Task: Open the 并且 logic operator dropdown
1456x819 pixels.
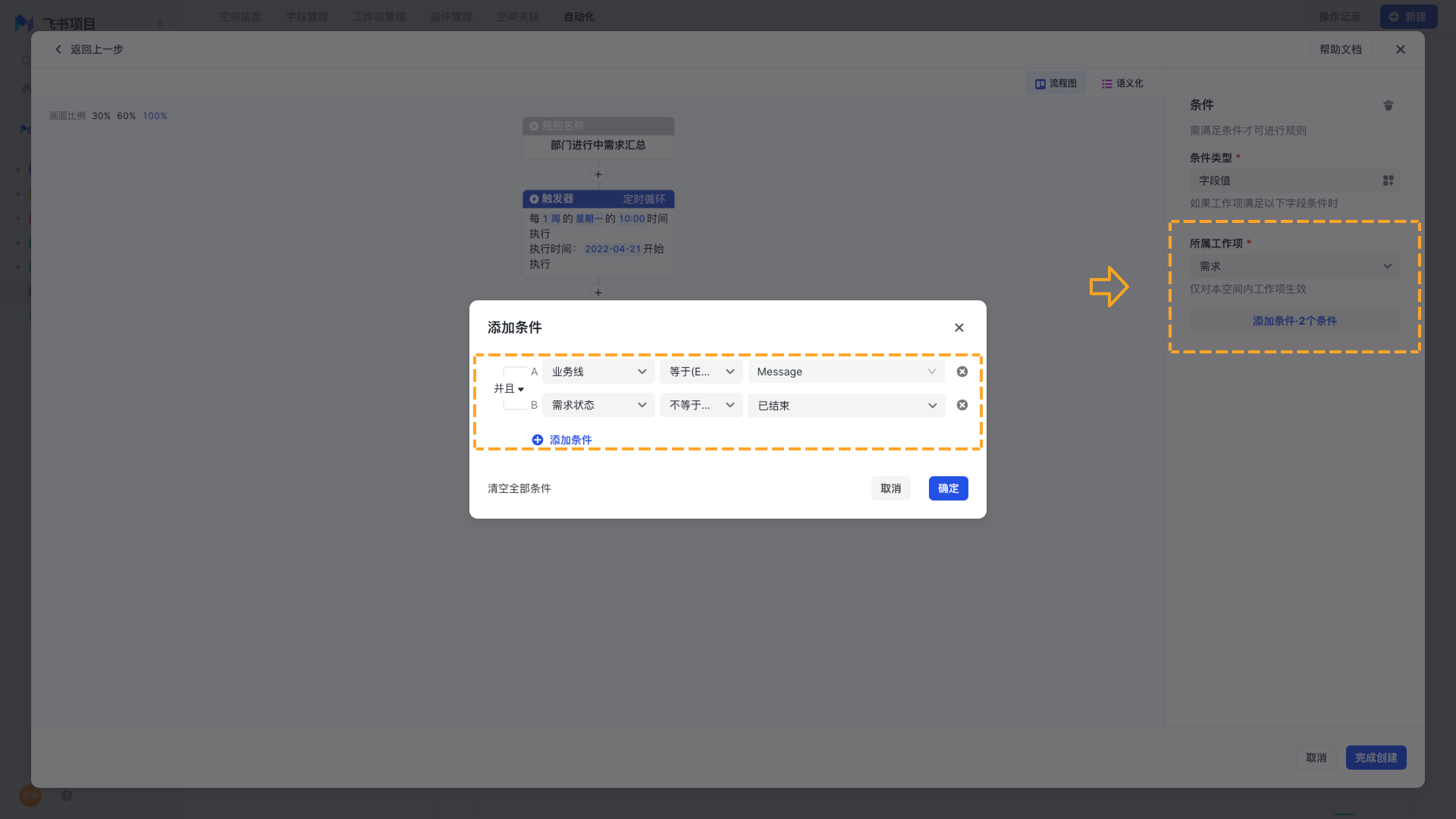Action: tap(509, 388)
